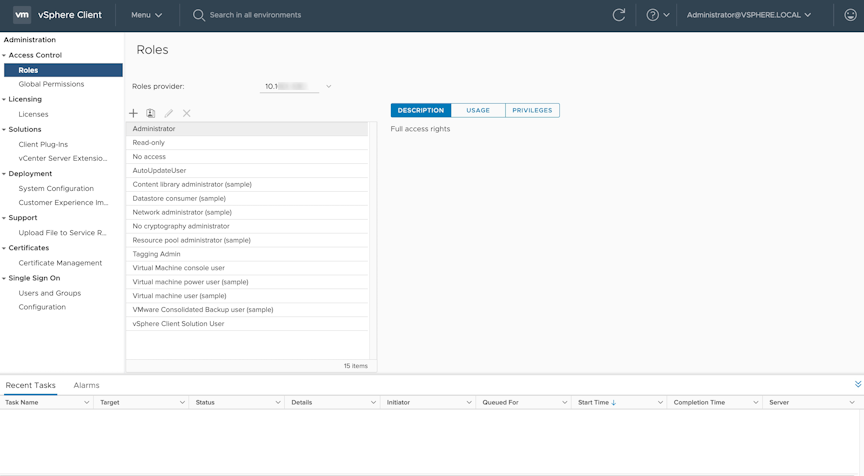Switch to Privileges tab
This screenshot has height=476, width=864.
532,110
